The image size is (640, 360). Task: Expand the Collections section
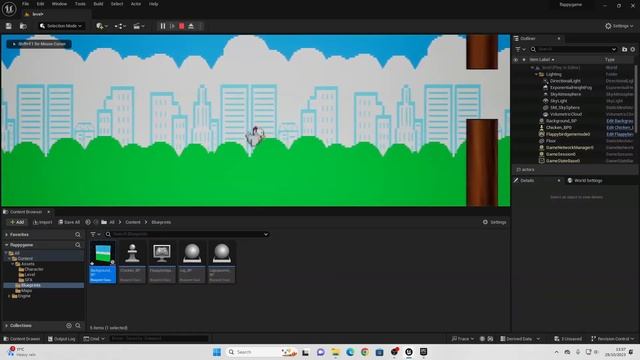pyautogui.click(x=7, y=326)
